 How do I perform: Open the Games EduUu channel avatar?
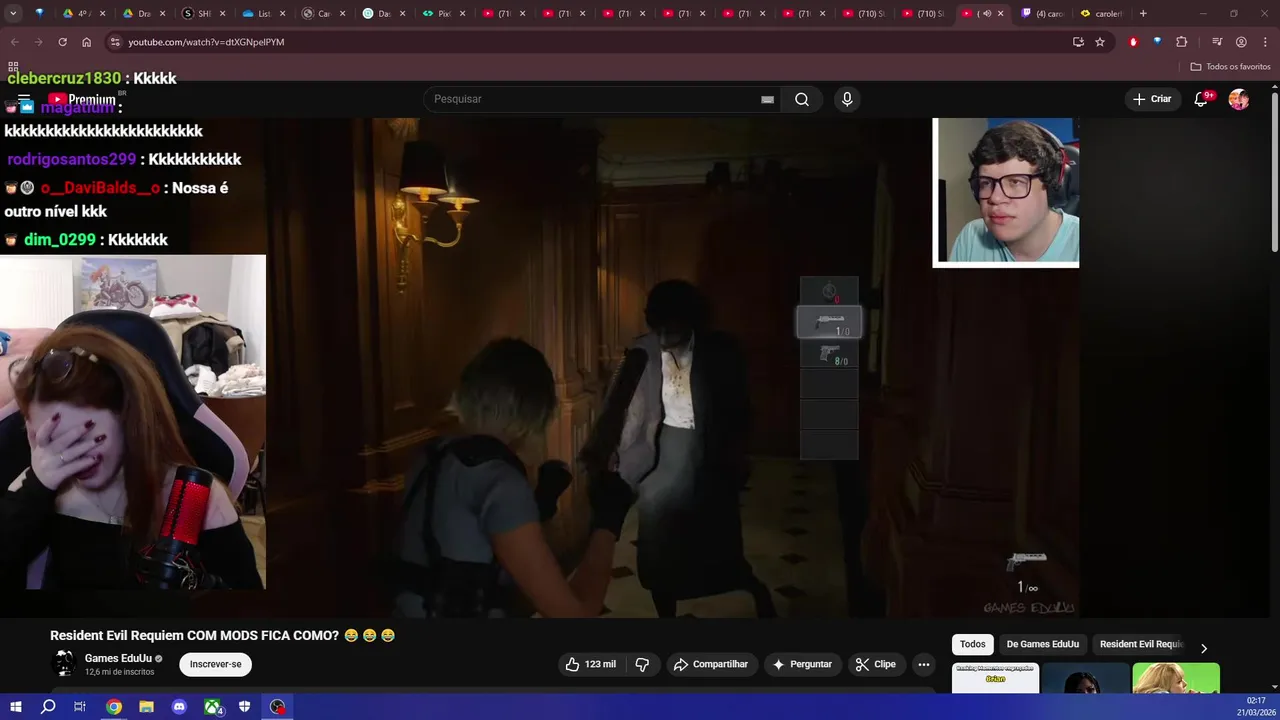tap(64, 664)
